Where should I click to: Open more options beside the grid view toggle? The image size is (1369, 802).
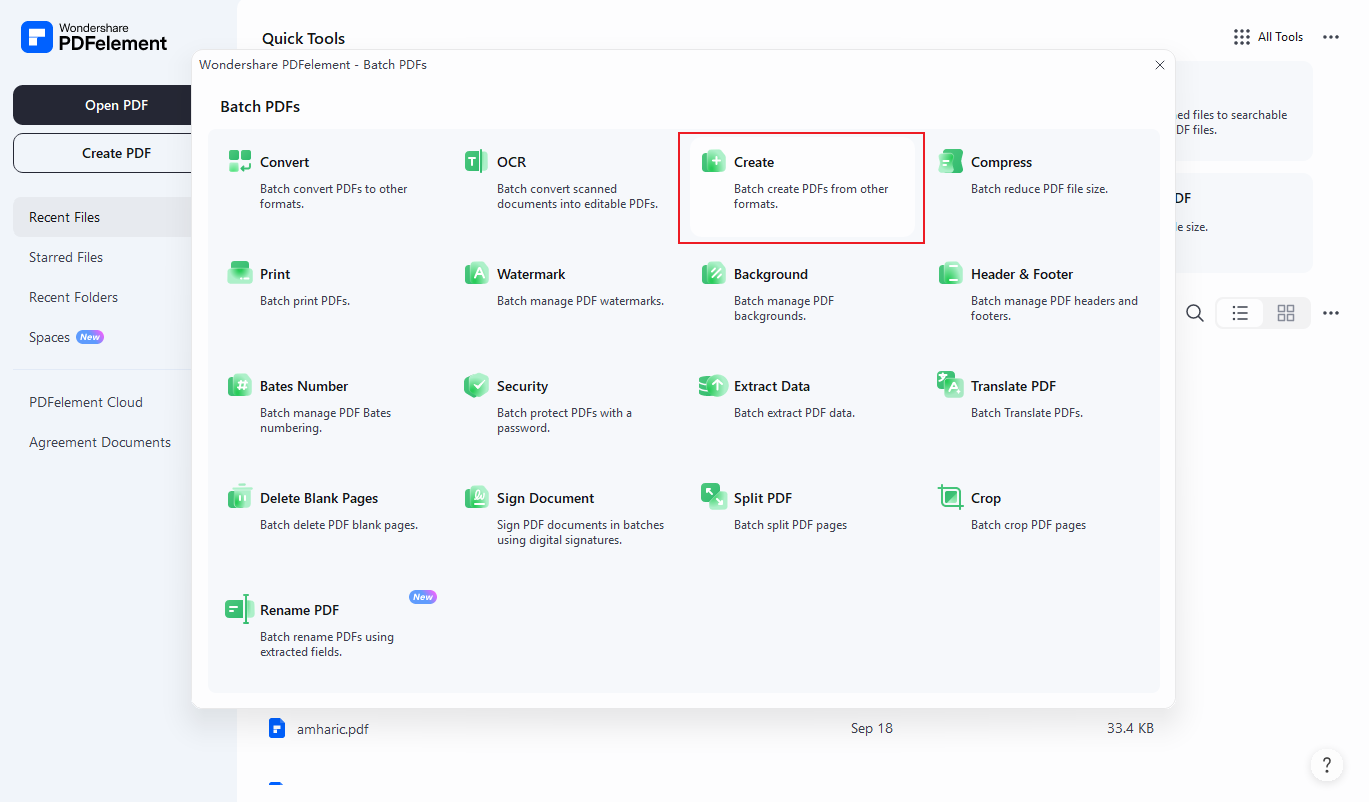point(1331,313)
